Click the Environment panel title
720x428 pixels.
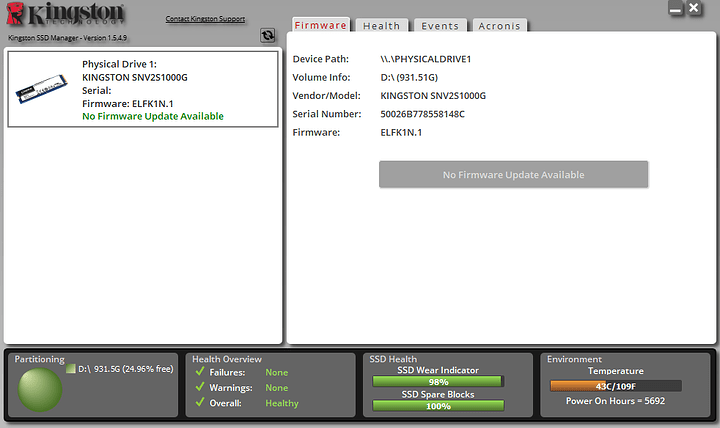(x=574, y=359)
